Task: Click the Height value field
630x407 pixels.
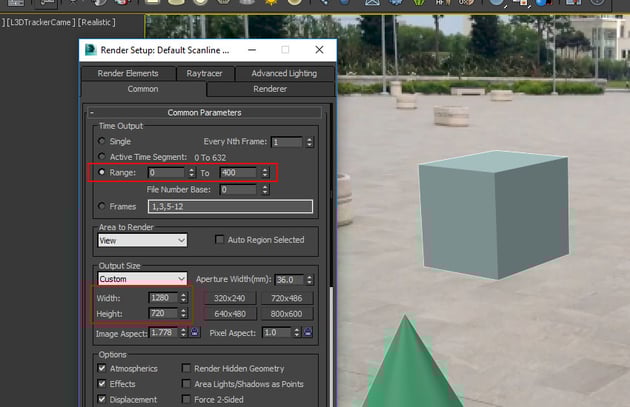Action: point(163,313)
